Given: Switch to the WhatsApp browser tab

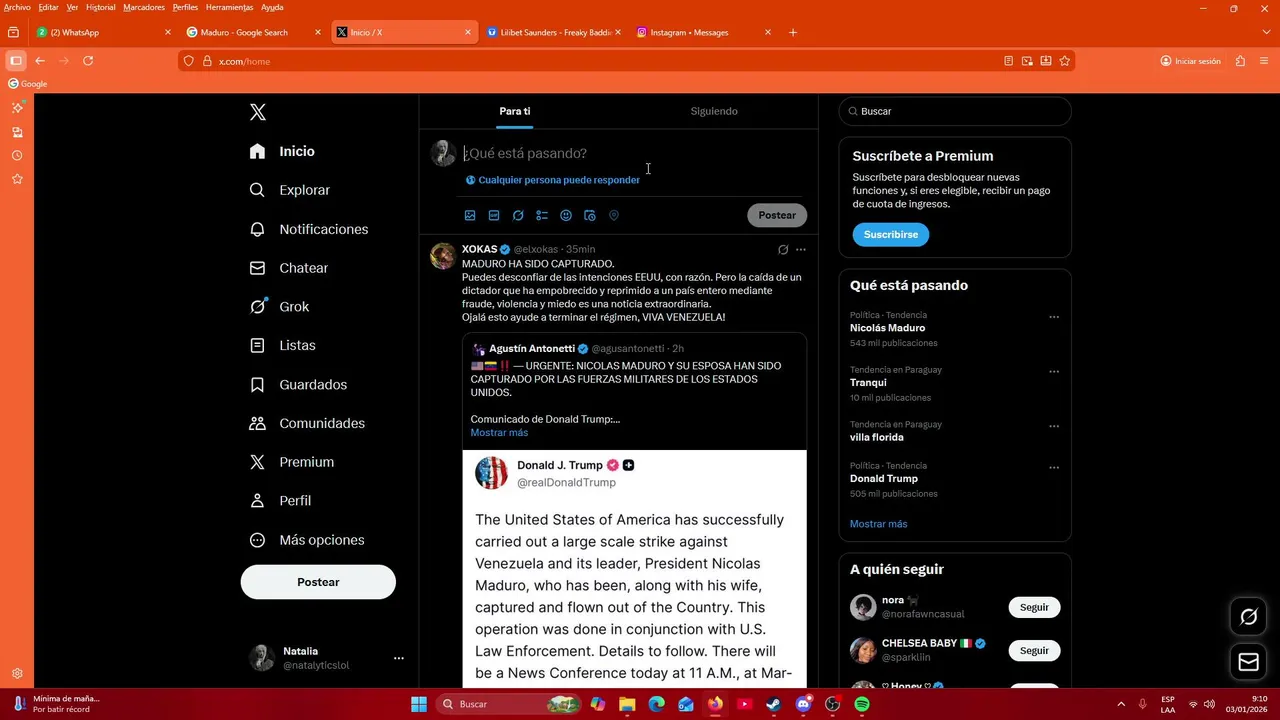Looking at the screenshot, I should pos(103,32).
